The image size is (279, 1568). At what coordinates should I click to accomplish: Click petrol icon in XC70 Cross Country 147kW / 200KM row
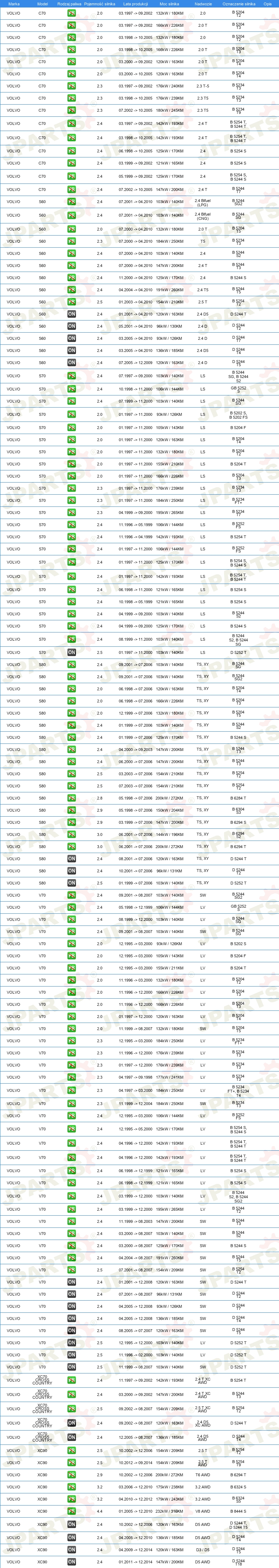coord(71,1395)
